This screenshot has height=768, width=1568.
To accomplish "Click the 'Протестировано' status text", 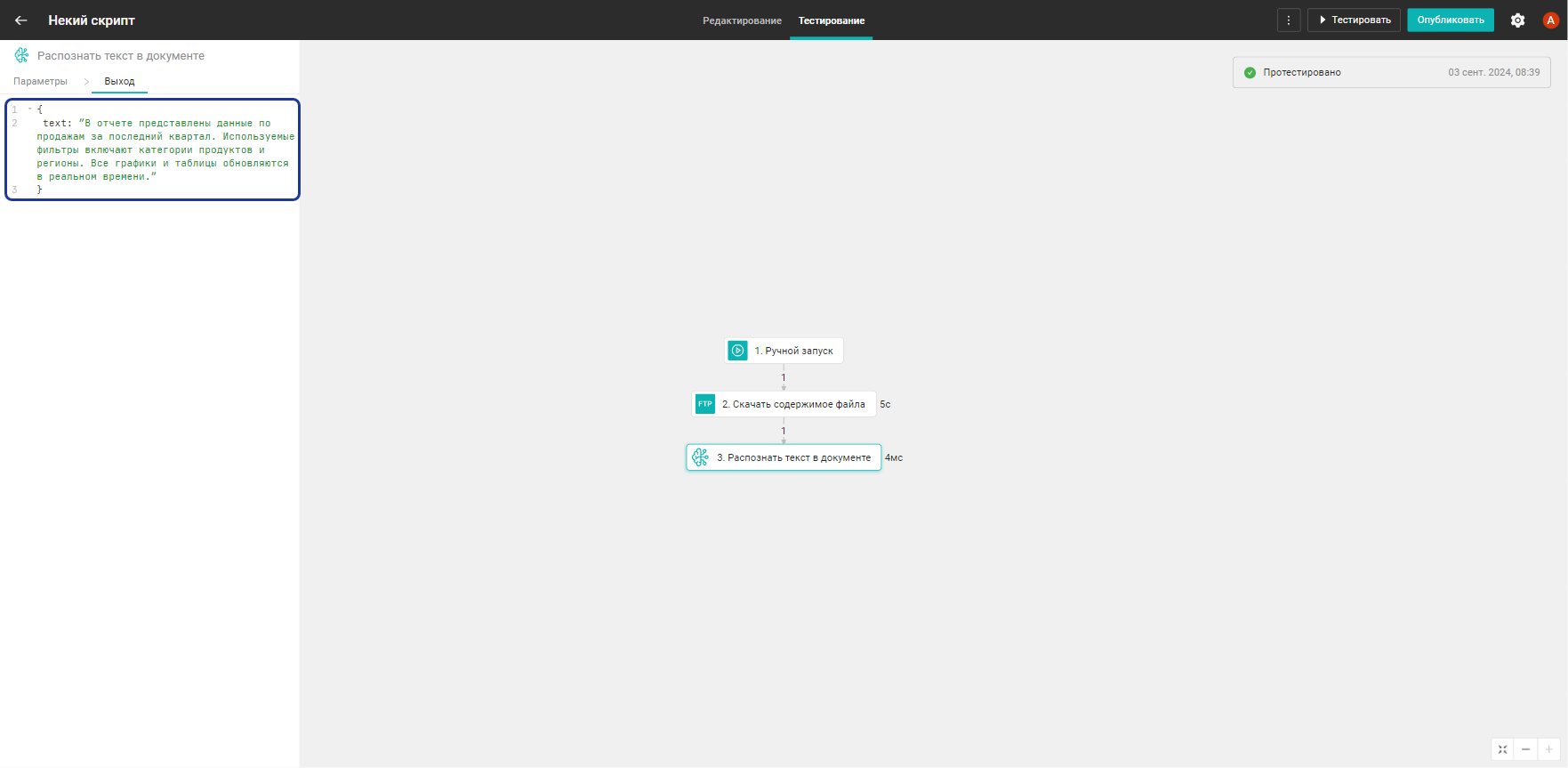I will 1302,72.
